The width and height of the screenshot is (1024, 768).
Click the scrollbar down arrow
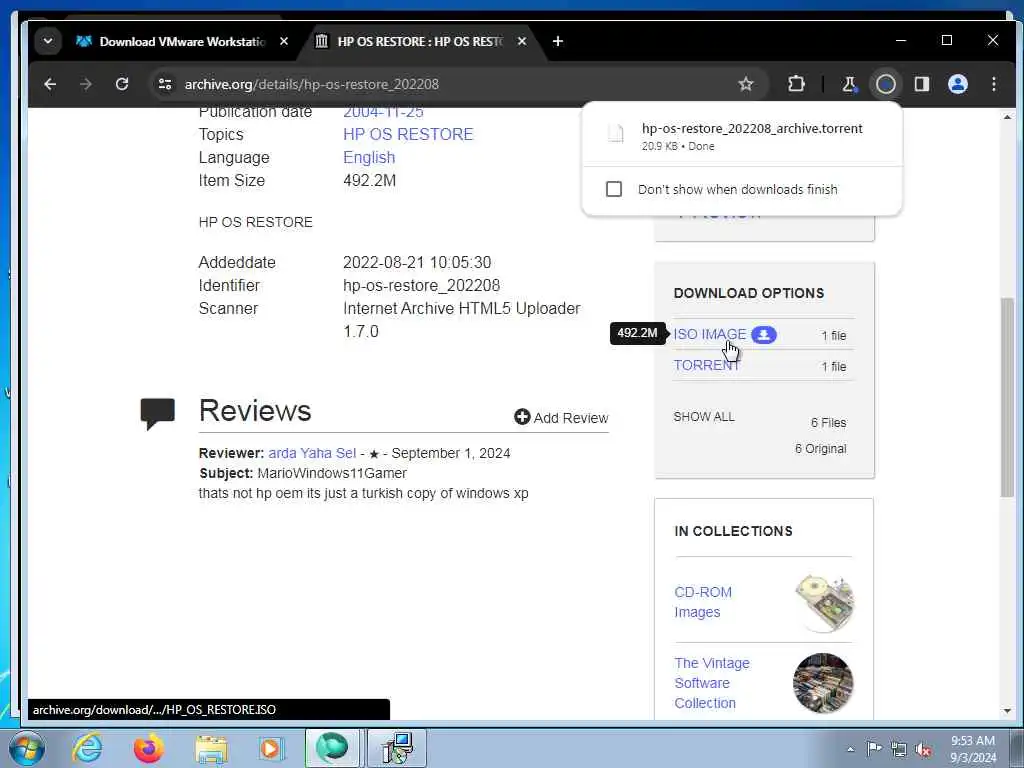pyautogui.click(x=1006, y=711)
